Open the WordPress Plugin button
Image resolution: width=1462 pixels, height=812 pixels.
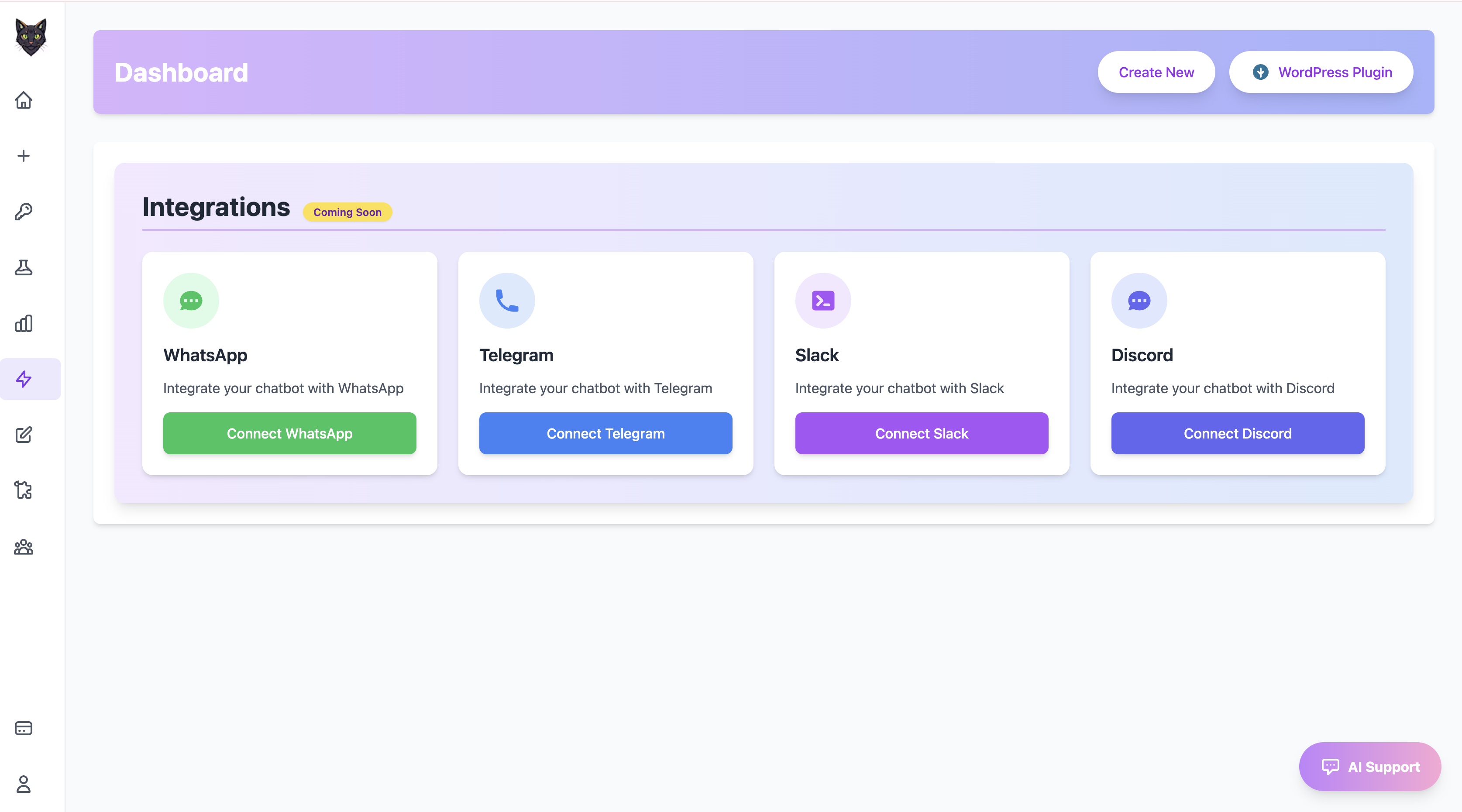pos(1321,72)
